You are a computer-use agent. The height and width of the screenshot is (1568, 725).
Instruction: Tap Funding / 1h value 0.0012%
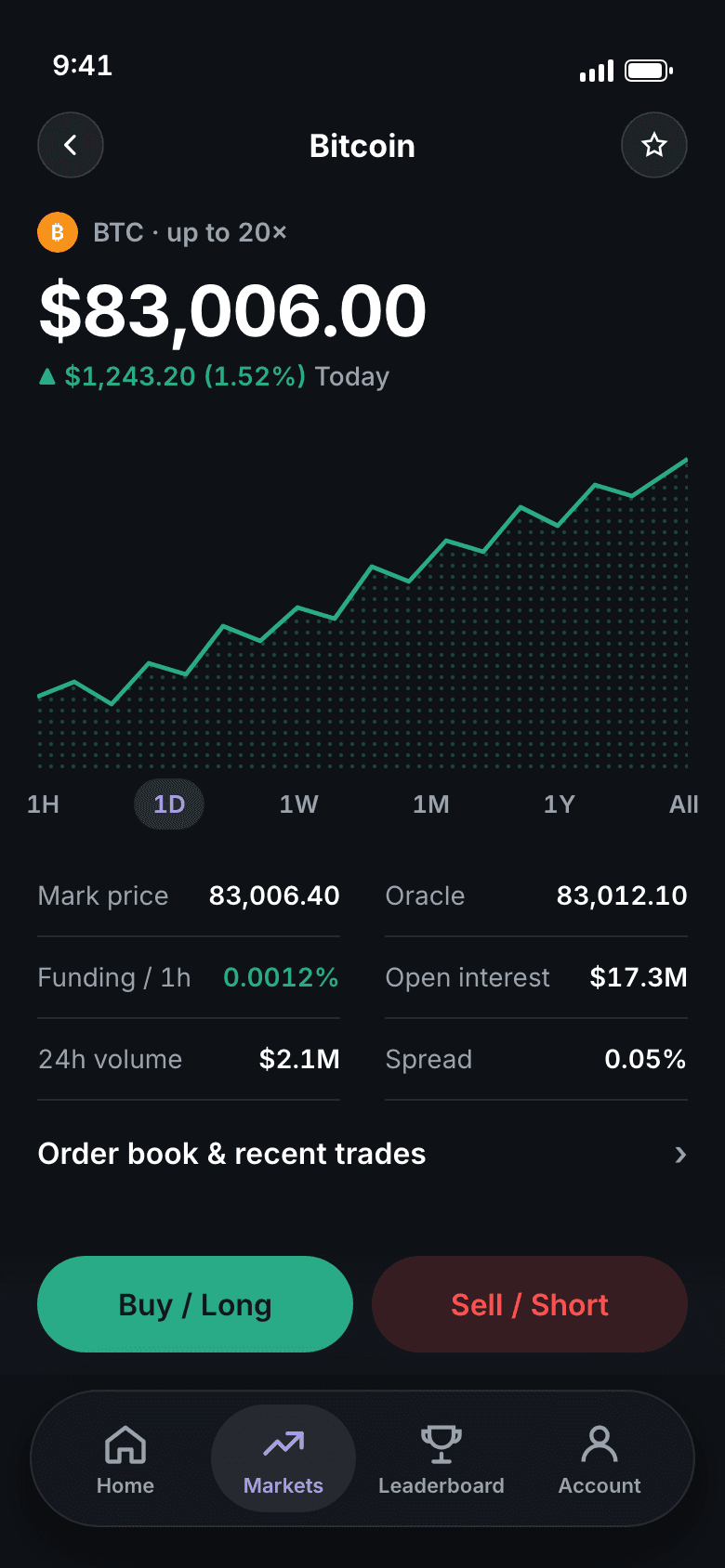(x=281, y=977)
